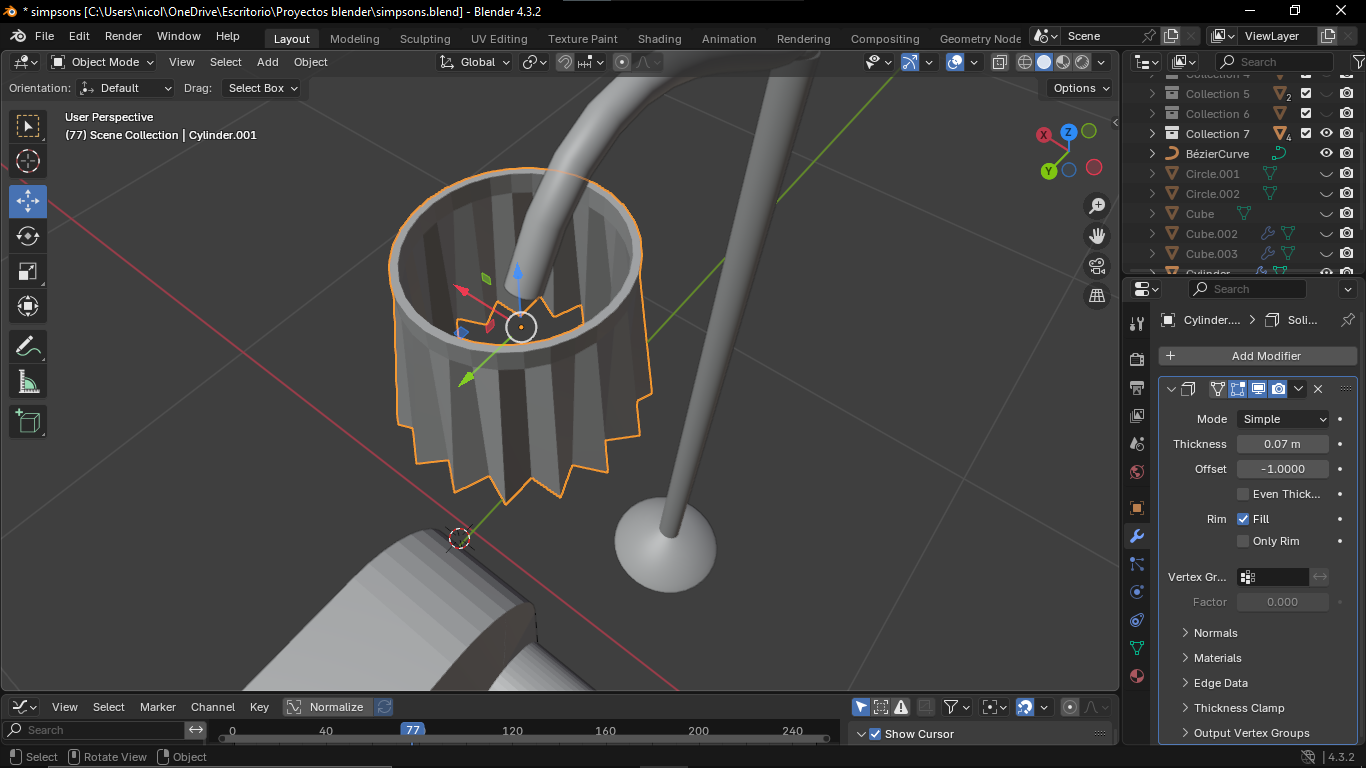This screenshot has width=1366, height=768.
Task: Switch to Material Preview shading
Action: coord(1063,62)
